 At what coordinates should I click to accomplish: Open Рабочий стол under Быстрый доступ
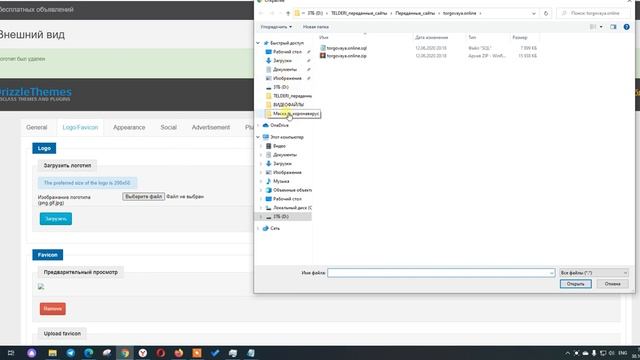coord(287,52)
